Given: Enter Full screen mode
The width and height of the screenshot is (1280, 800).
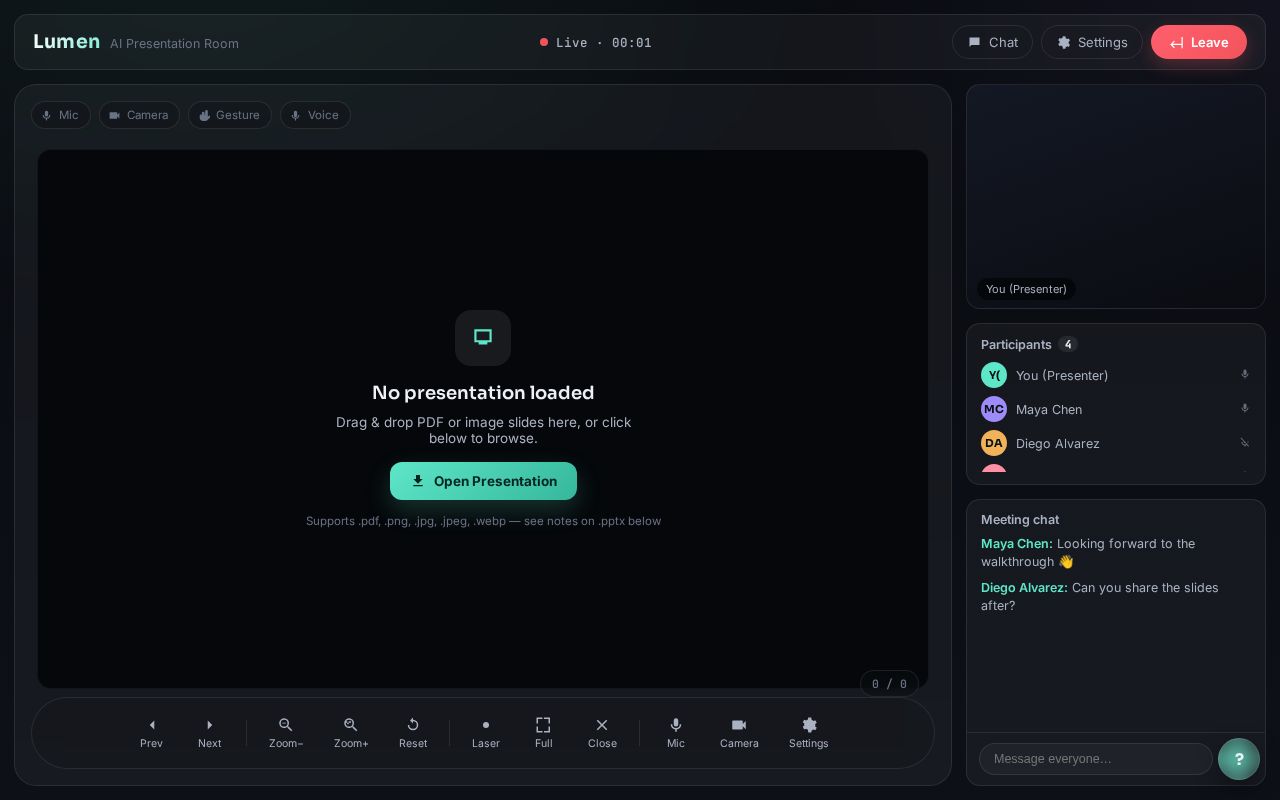Looking at the screenshot, I should pos(544,733).
